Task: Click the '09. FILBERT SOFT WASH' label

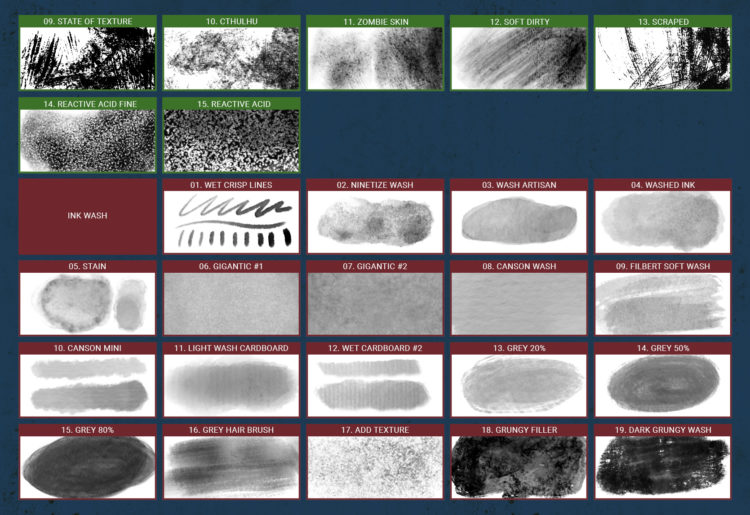Action: [663, 266]
